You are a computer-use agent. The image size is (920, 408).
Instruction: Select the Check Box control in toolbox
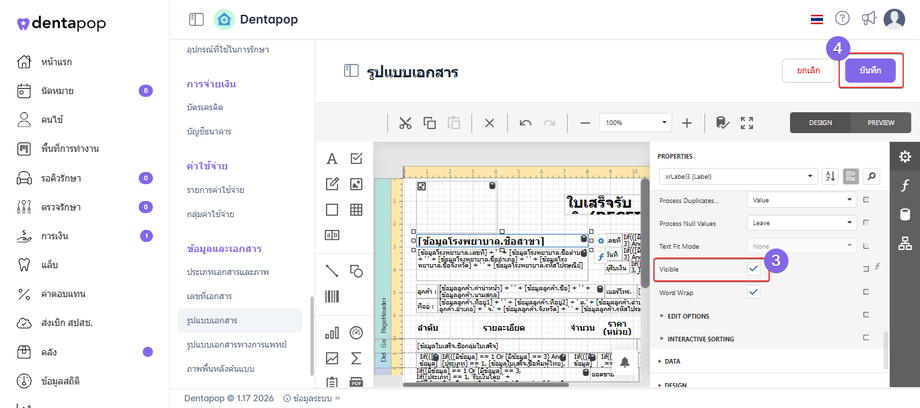pyautogui.click(x=356, y=159)
